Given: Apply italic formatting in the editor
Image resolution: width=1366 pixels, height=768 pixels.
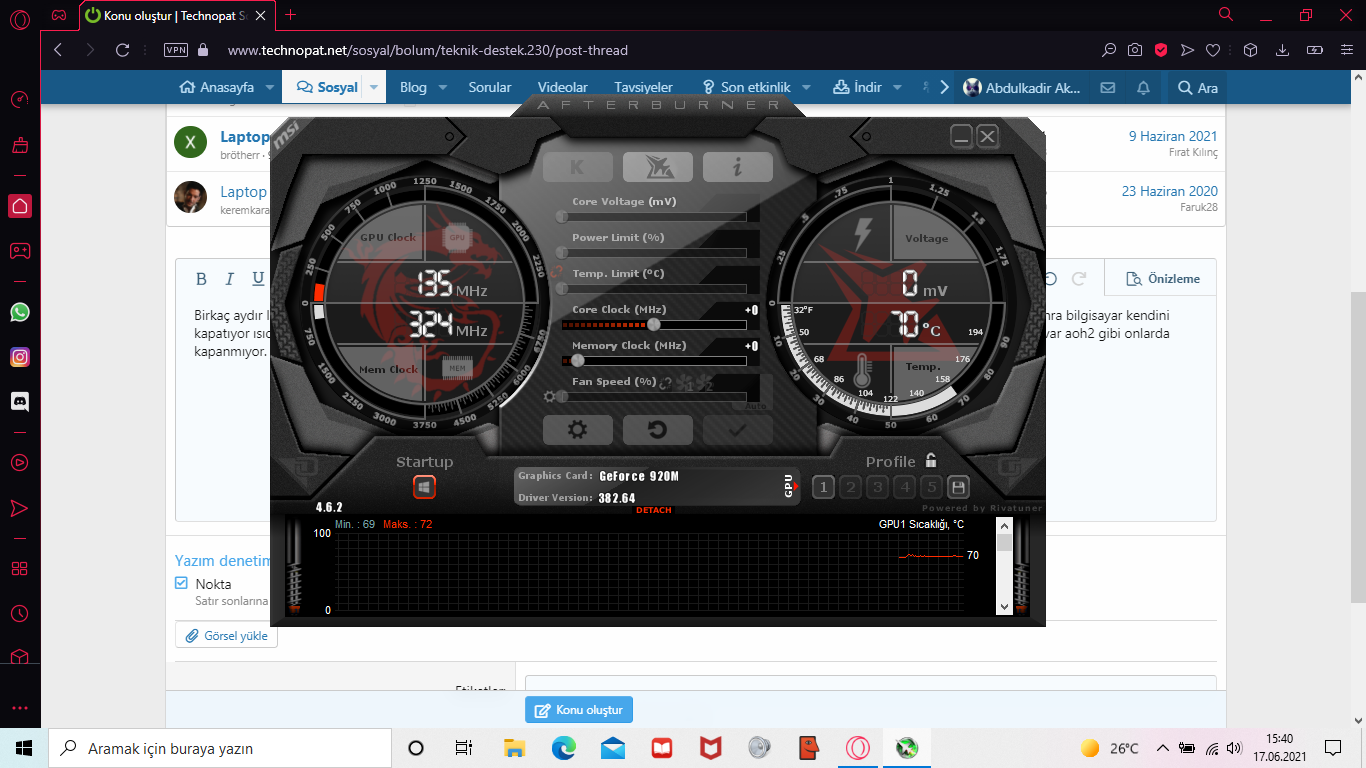Looking at the screenshot, I should (x=229, y=279).
